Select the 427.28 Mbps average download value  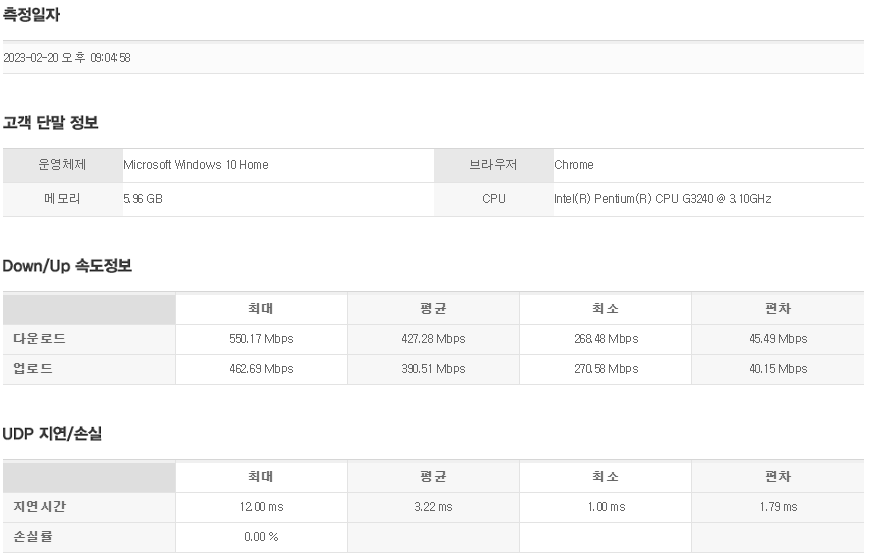click(433, 339)
